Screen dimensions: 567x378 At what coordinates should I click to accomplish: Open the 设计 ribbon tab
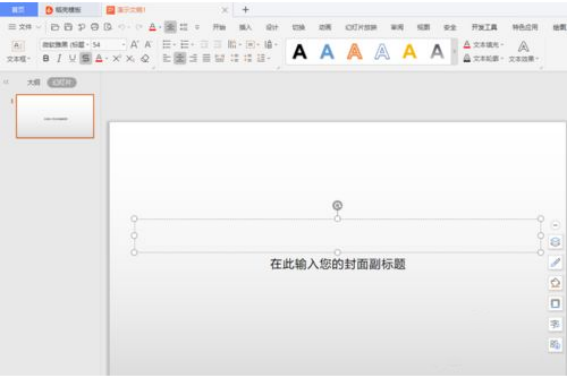pyautogui.click(x=272, y=27)
